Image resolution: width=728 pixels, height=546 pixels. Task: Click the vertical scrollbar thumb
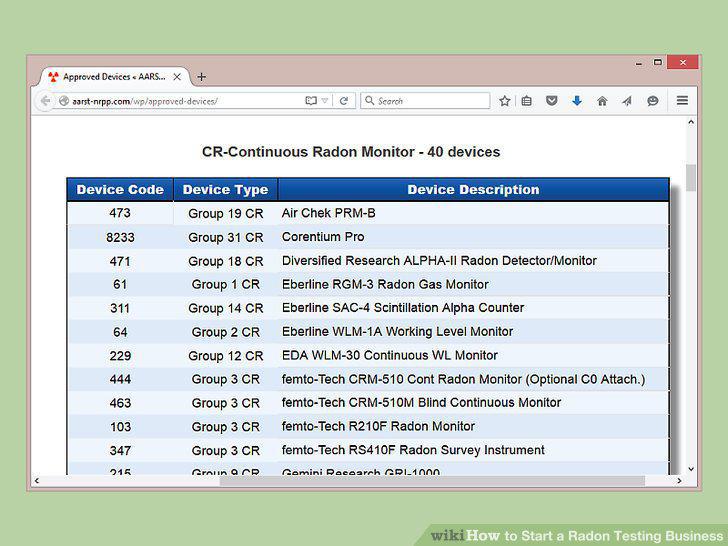691,177
